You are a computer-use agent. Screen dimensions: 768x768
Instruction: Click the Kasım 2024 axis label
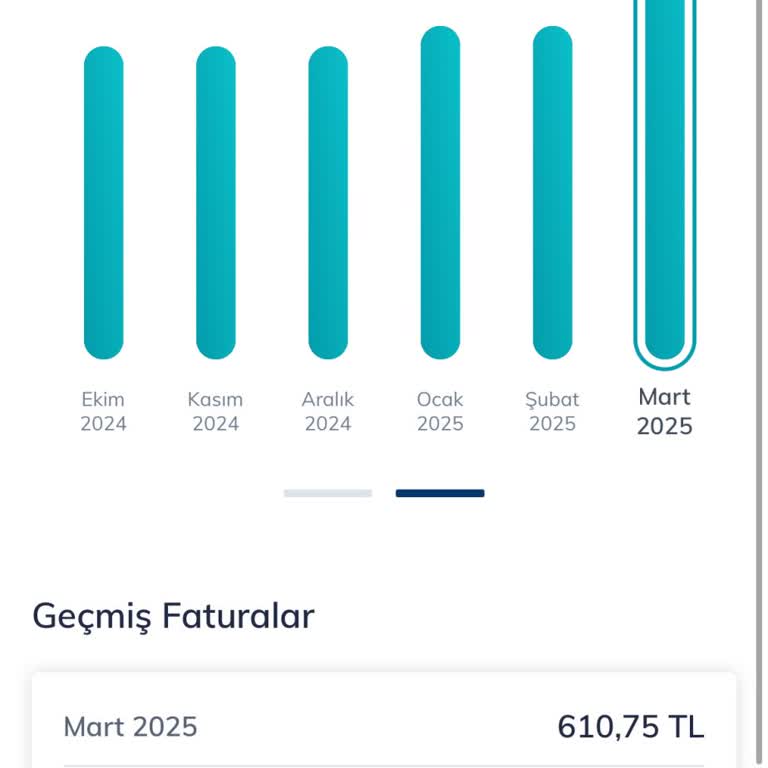[x=215, y=411]
